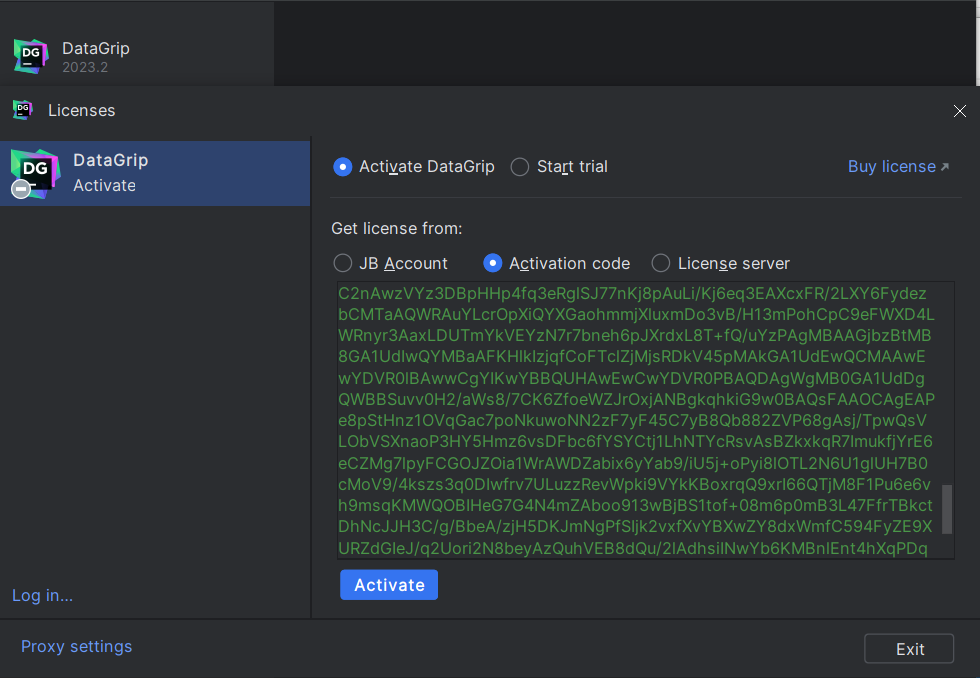Click inside the activation code text area
Screen dimensions: 980x678
click(x=635, y=420)
